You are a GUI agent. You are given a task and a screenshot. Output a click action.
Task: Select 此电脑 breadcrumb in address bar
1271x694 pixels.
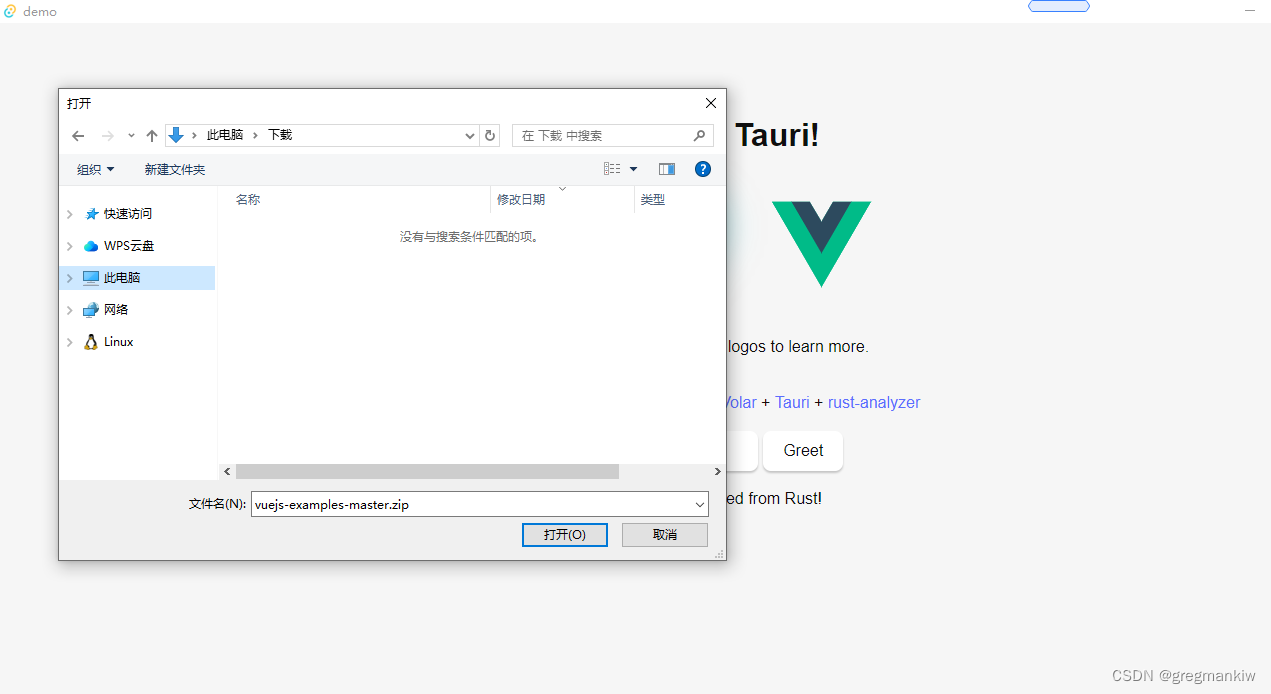(x=225, y=135)
